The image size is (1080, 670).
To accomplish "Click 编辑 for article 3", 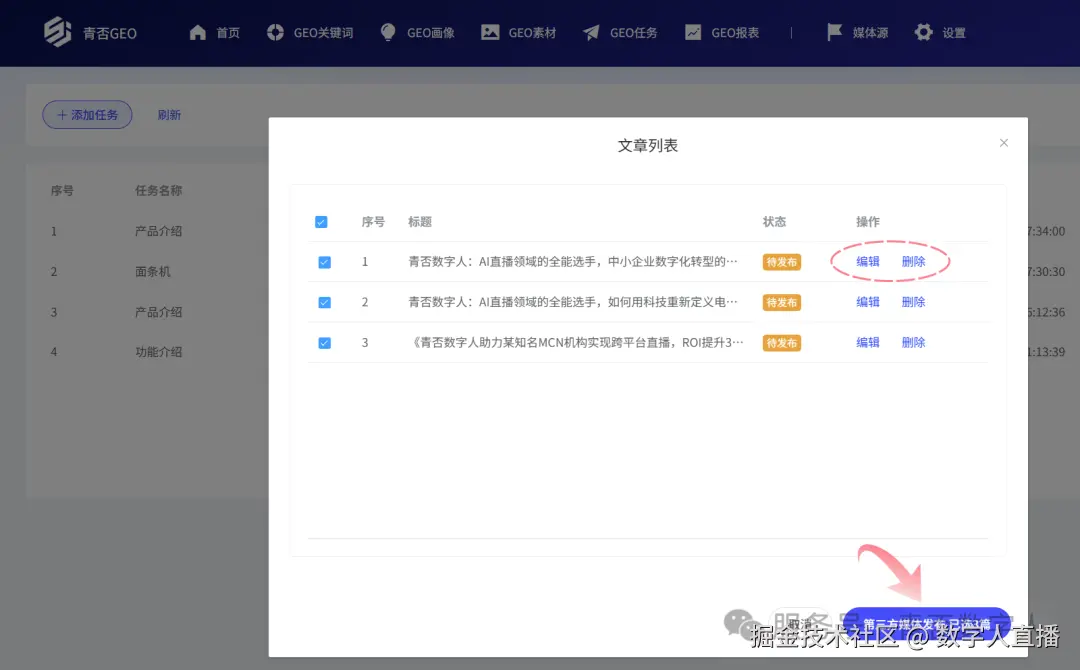I will coord(868,342).
